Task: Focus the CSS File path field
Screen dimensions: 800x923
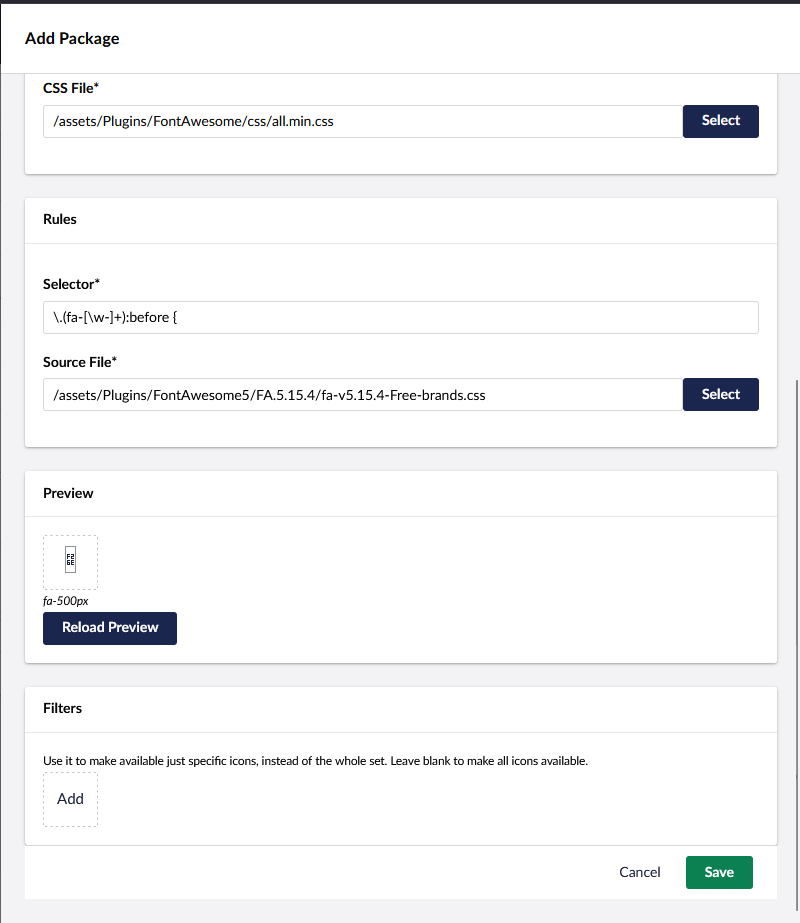Action: 362,121
